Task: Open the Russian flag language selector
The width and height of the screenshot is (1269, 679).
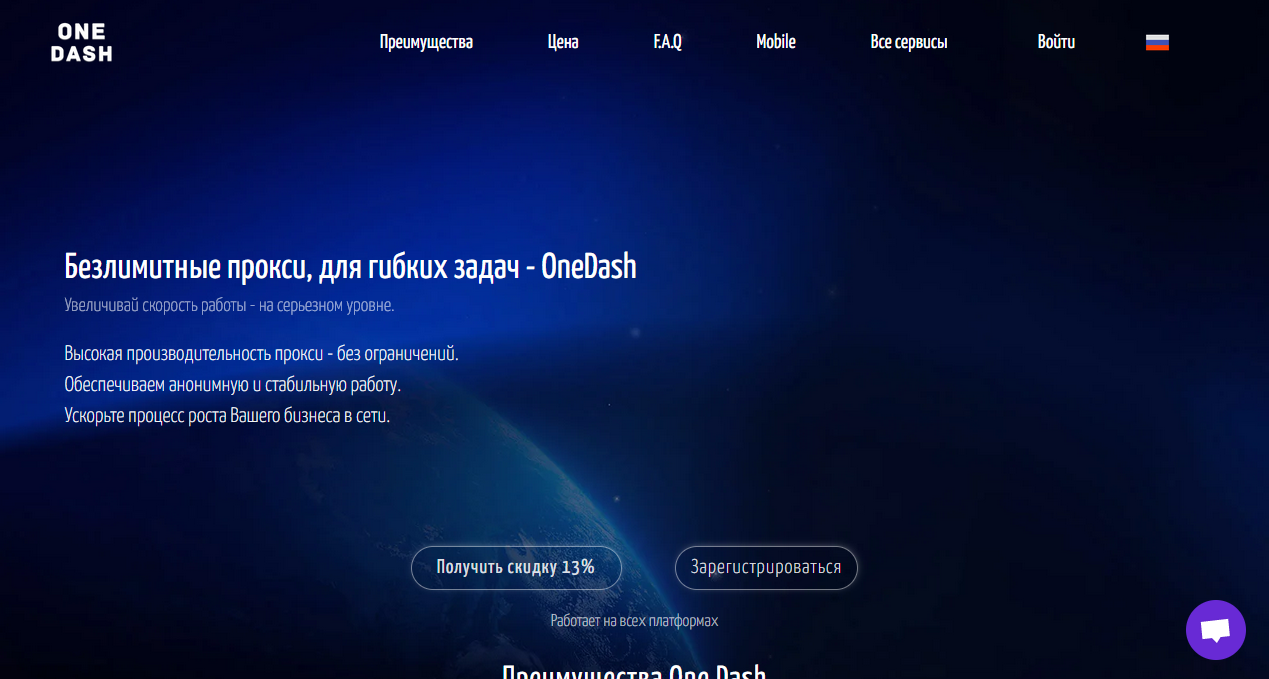Action: (1157, 42)
